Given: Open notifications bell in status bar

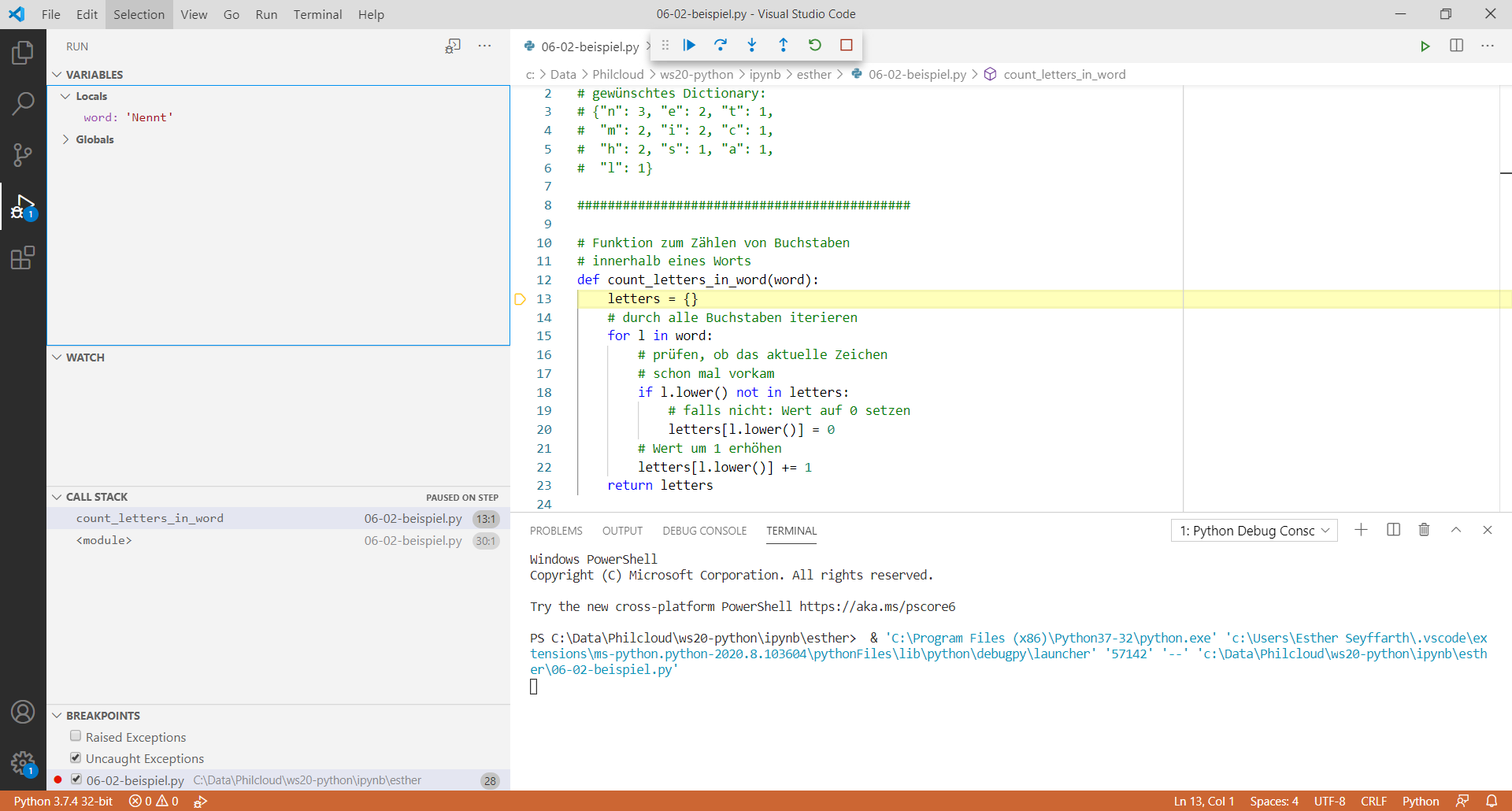Looking at the screenshot, I should [x=1492, y=801].
